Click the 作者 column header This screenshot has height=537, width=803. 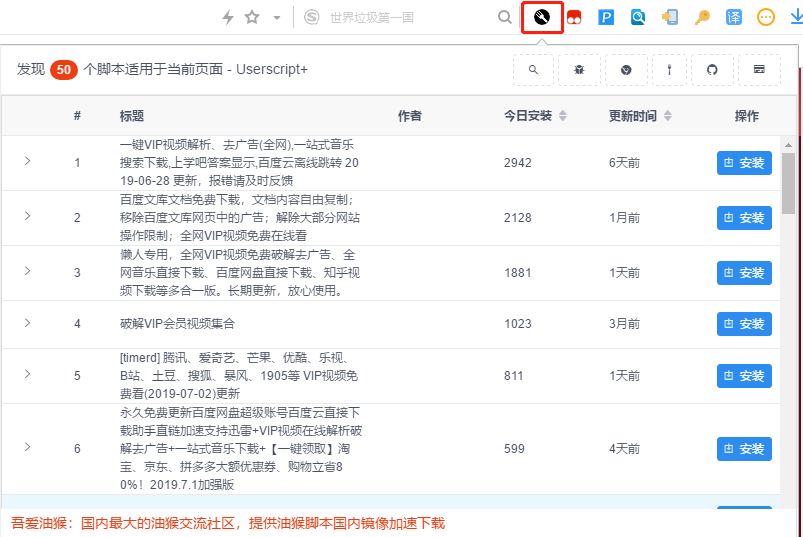tap(410, 116)
